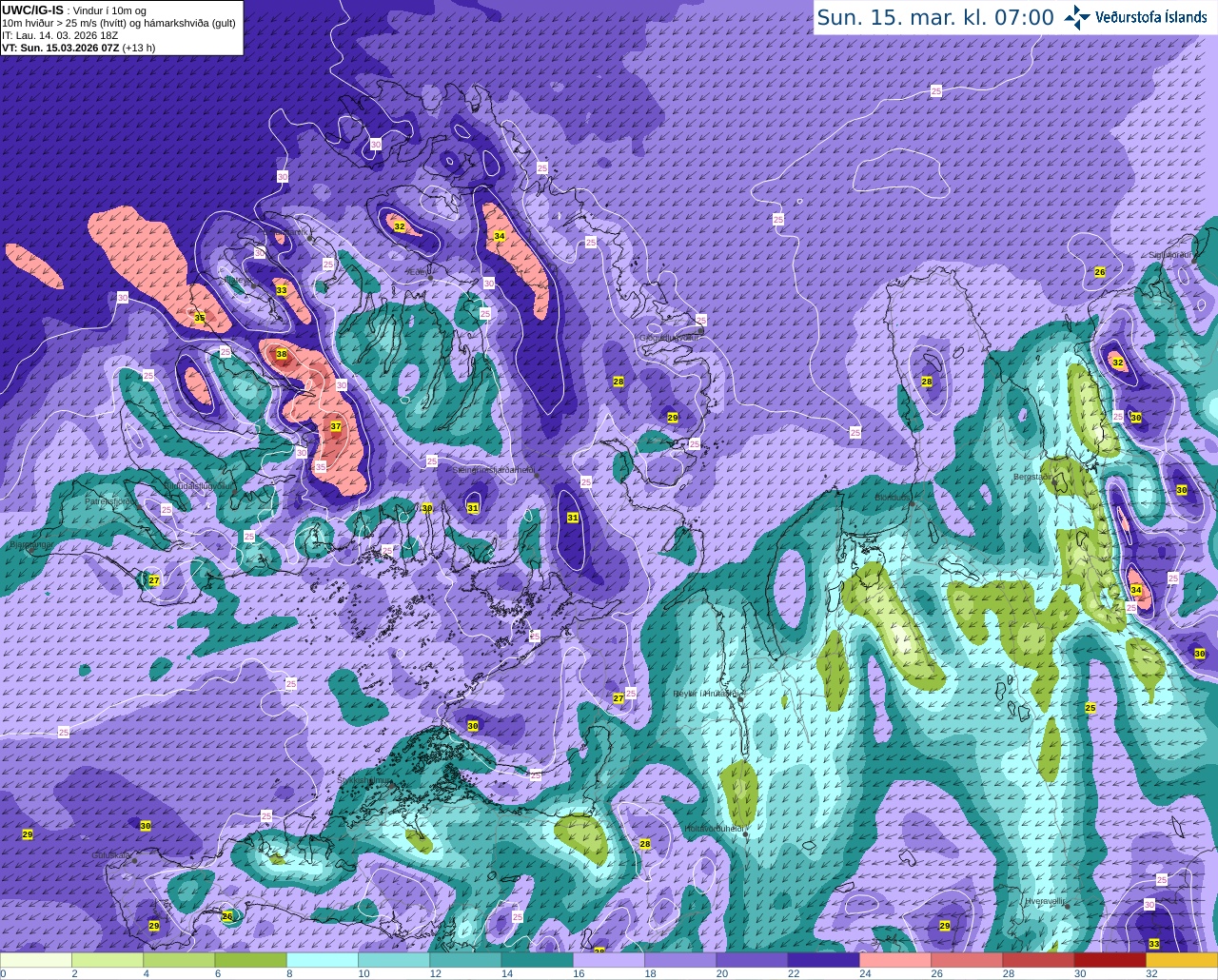Image resolution: width=1218 pixels, height=980 pixels.
Task: Pick the 16–18 m/s light lavender legend swatch
Action: pyautogui.click(x=609, y=960)
